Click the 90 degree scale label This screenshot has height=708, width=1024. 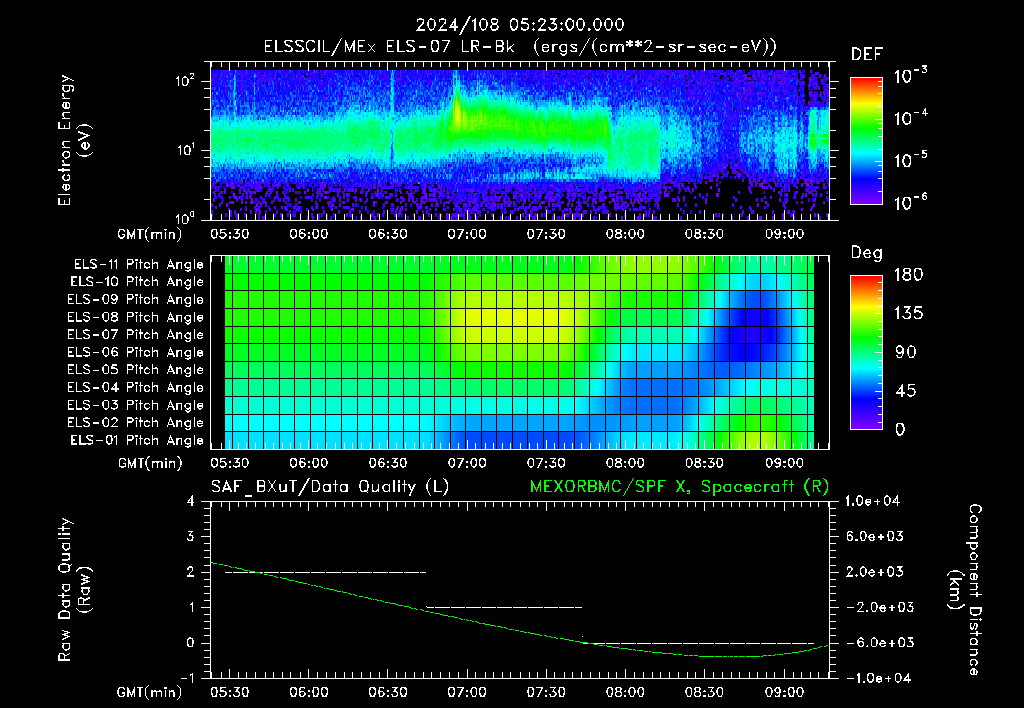(905, 352)
